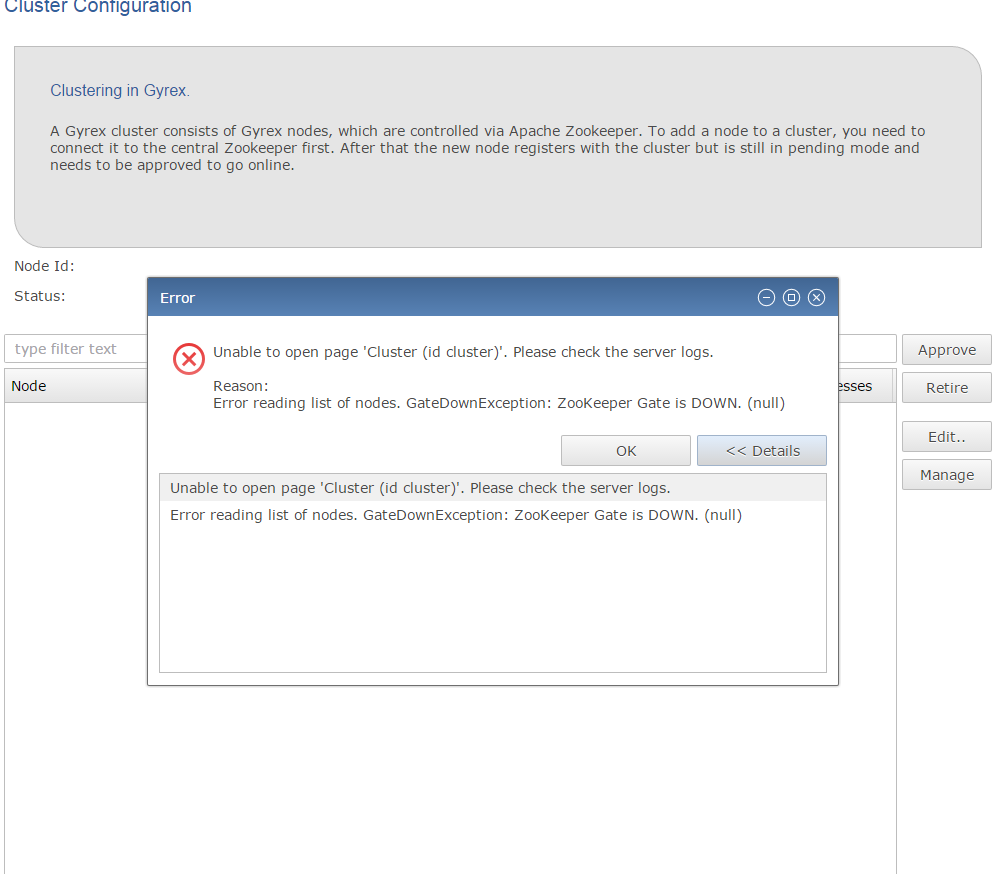1007x874 pixels.
Task: Click the 'Status:' label
Action: pyautogui.click(x=40, y=296)
